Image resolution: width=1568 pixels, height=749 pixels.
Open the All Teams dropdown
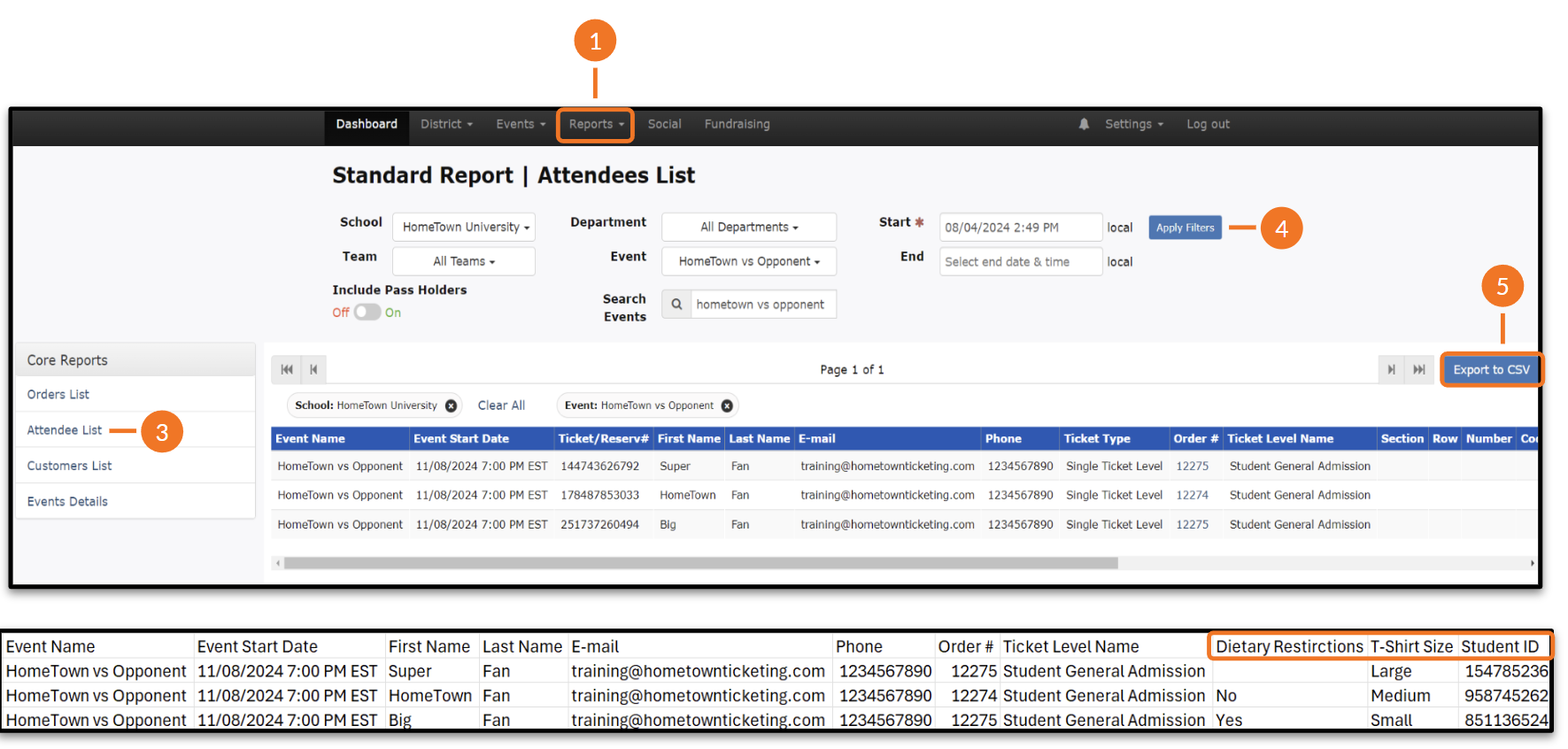[464, 261]
